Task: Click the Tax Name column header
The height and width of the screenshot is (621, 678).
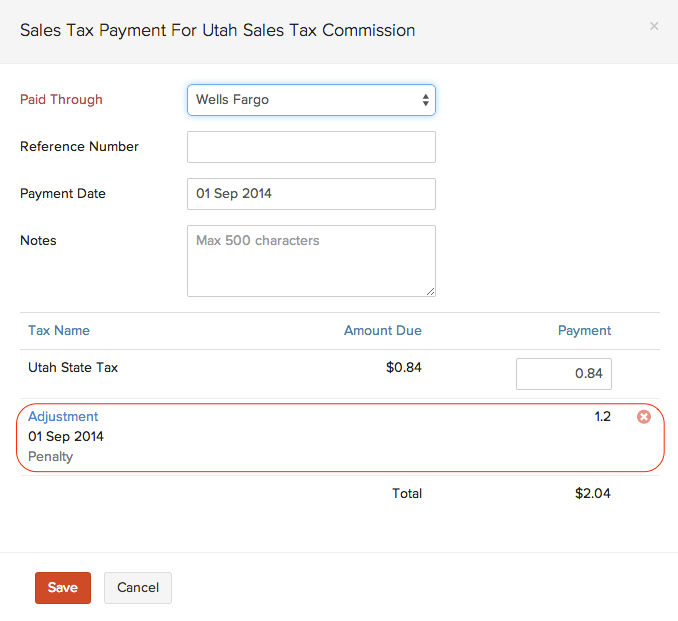Action: click(x=59, y=330)
